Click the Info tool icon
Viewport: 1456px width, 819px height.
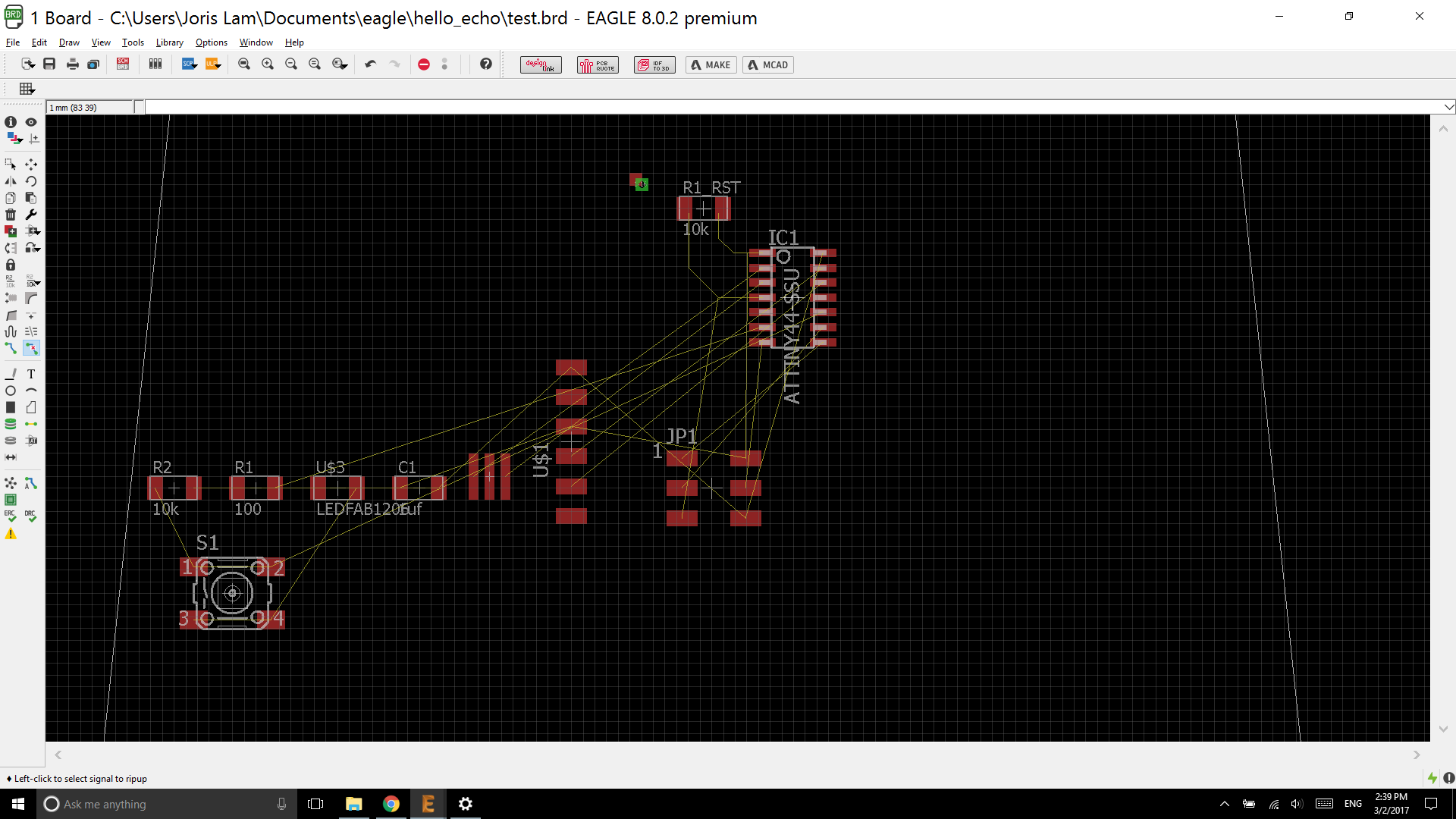[11, 122]
